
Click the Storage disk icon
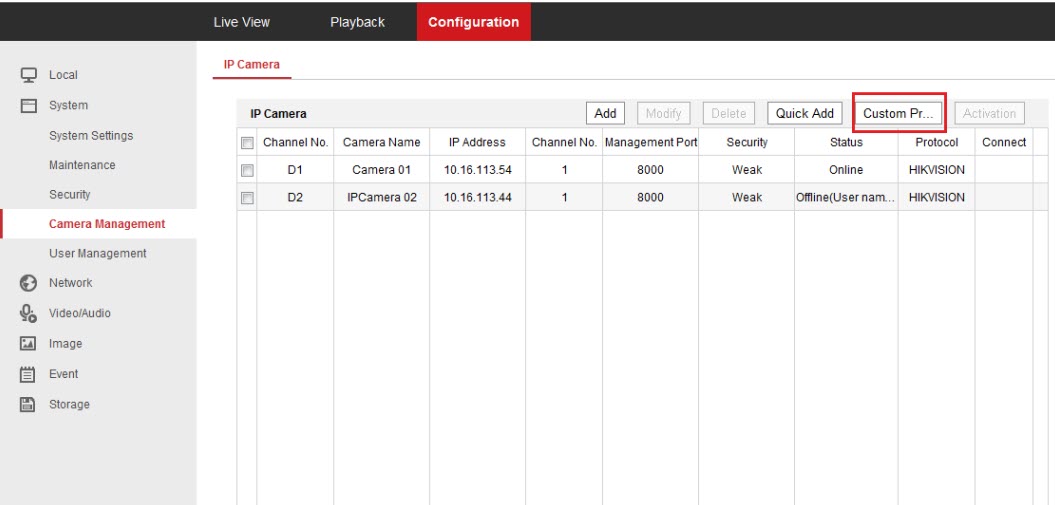(29, 405)
